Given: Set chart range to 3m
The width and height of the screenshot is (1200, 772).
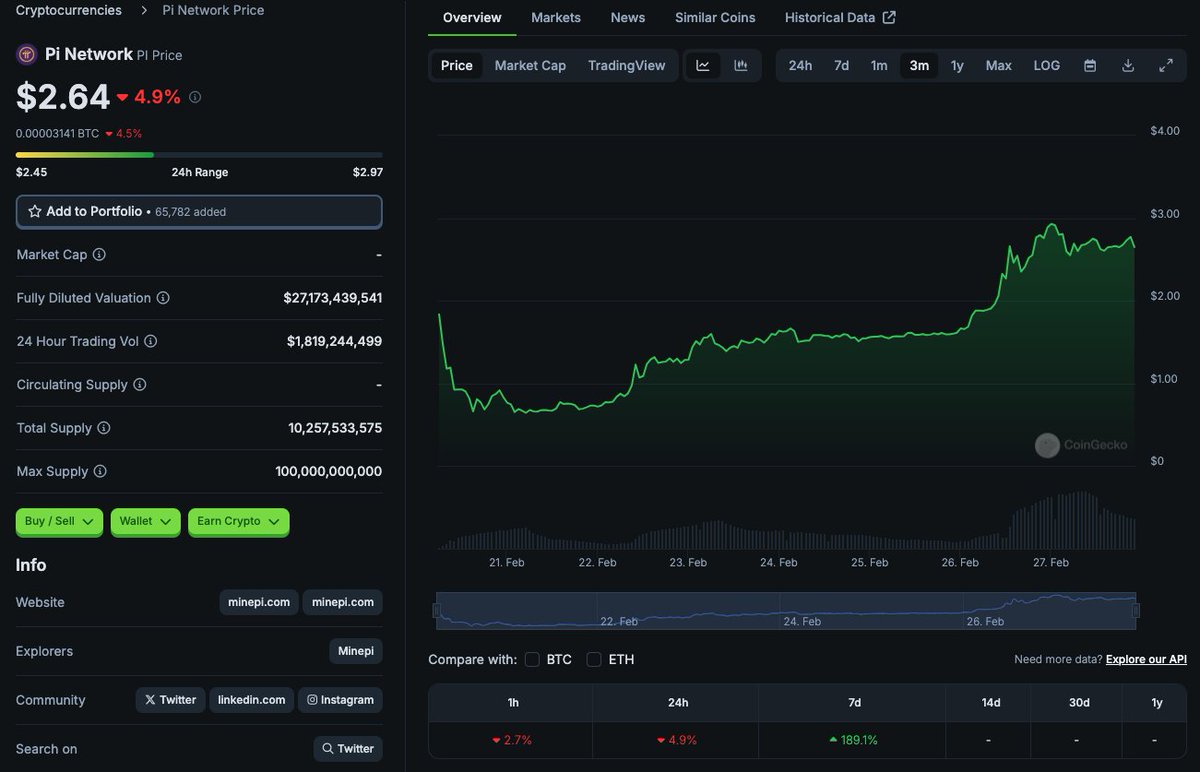Looking at the screenshot, I should tap(919, 65).
